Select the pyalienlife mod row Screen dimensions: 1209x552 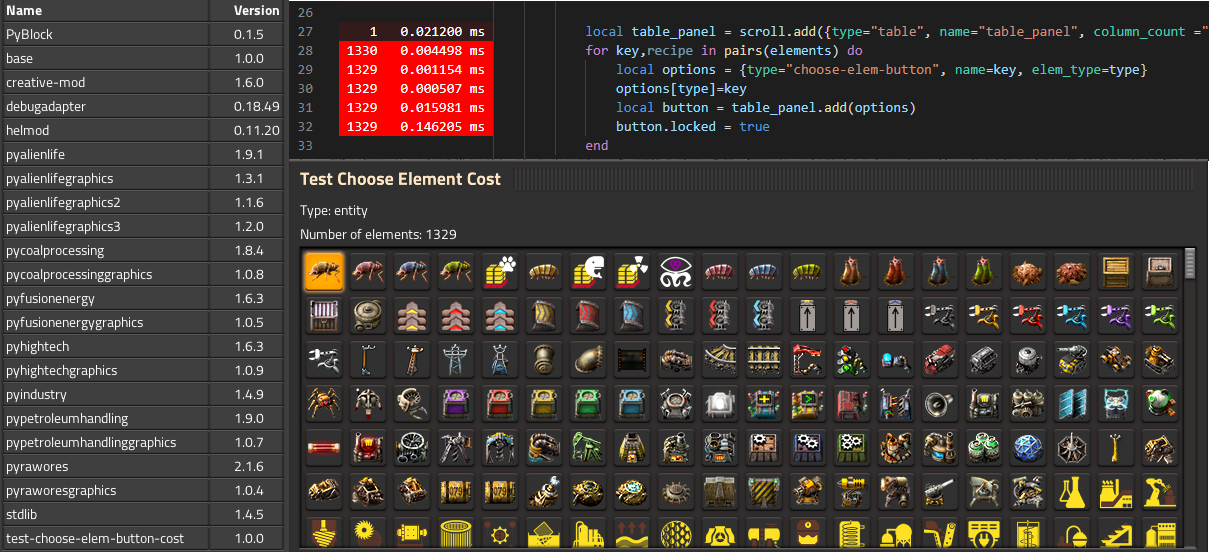tap(142, 154)
